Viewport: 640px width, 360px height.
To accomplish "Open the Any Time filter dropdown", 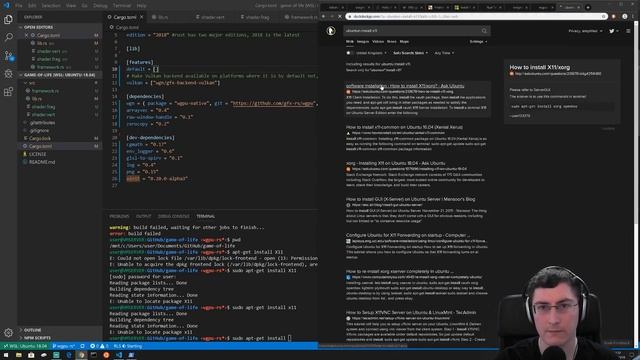I will [444, 53].
